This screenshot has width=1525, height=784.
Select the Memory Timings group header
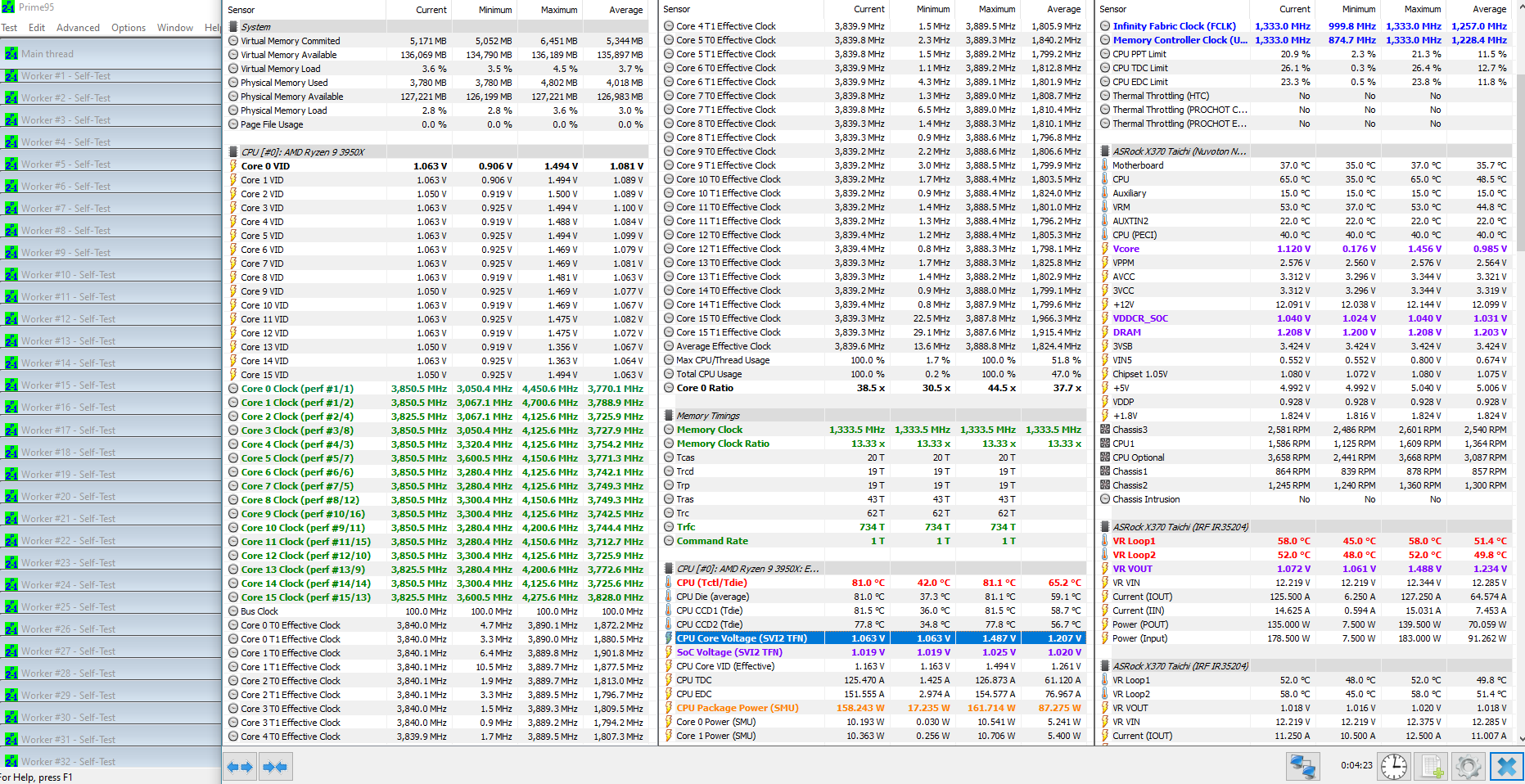point(873,416)
